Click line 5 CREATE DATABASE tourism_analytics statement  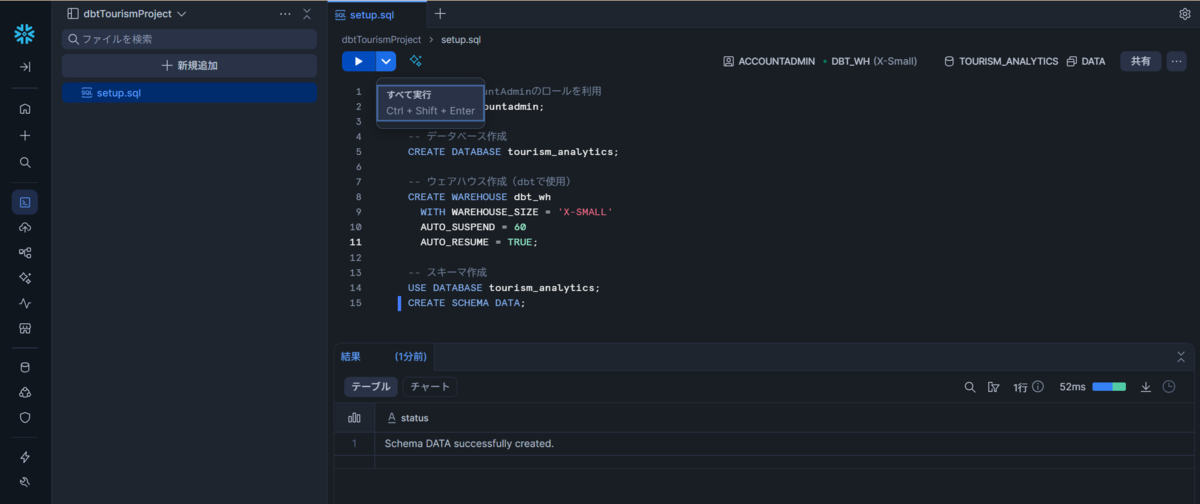pos(513,152)
